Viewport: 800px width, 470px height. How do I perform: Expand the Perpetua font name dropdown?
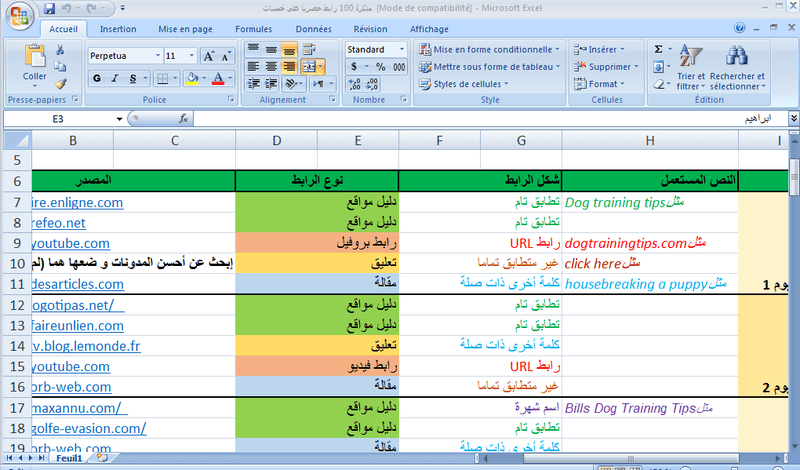point(157,56)
